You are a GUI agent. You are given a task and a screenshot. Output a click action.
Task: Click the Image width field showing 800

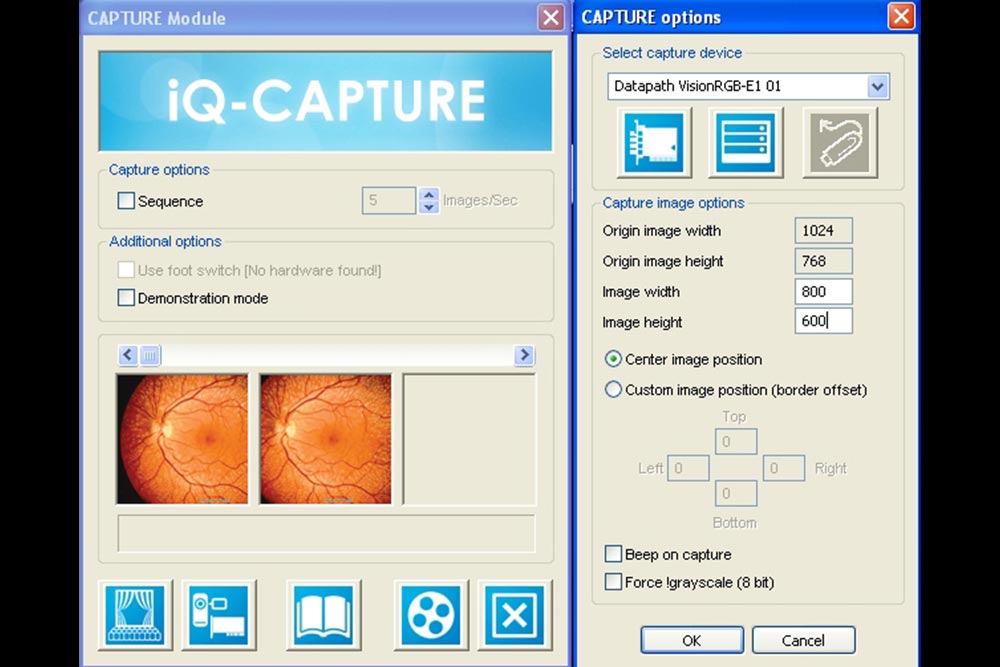click(823, 291)
